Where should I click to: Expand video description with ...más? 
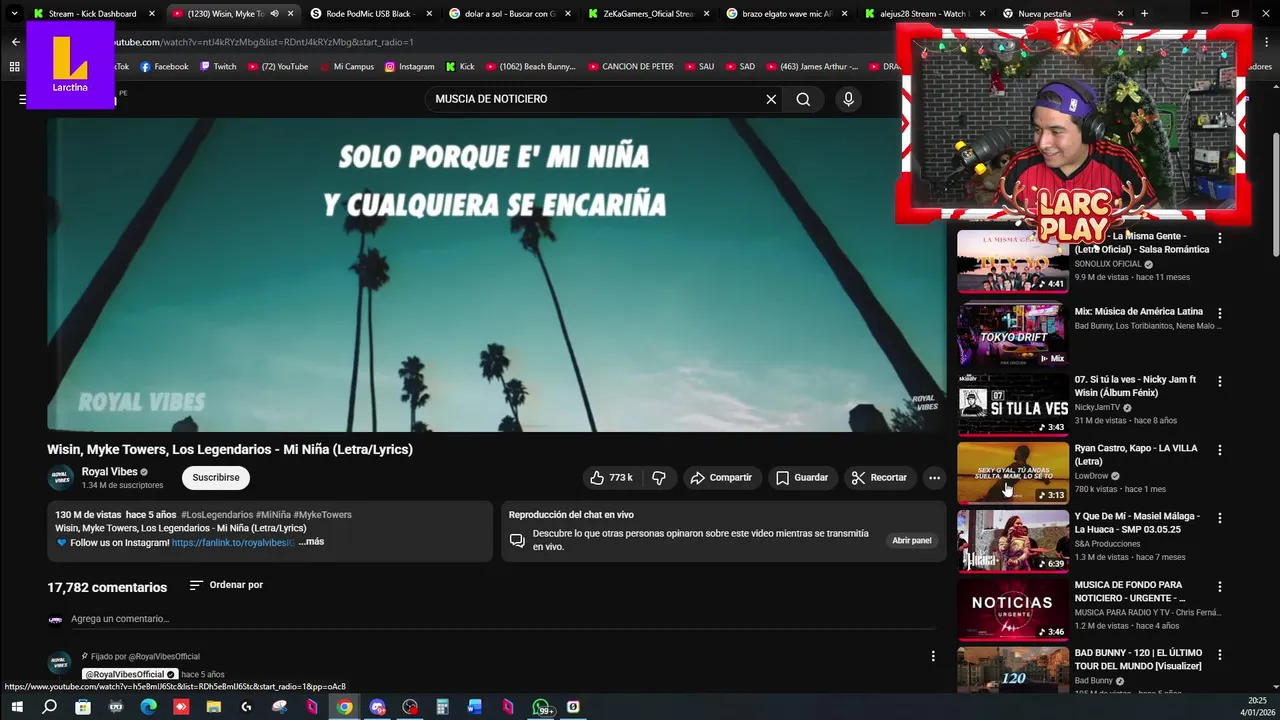(311, 542)
